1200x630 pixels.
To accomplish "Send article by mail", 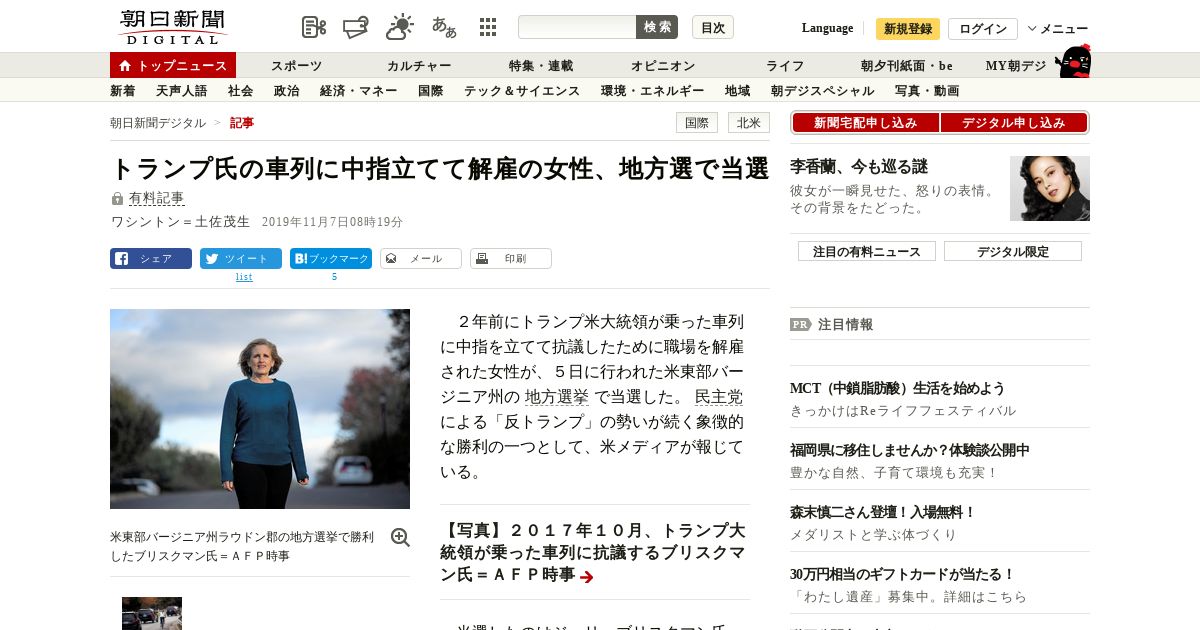I will (421, 258).
